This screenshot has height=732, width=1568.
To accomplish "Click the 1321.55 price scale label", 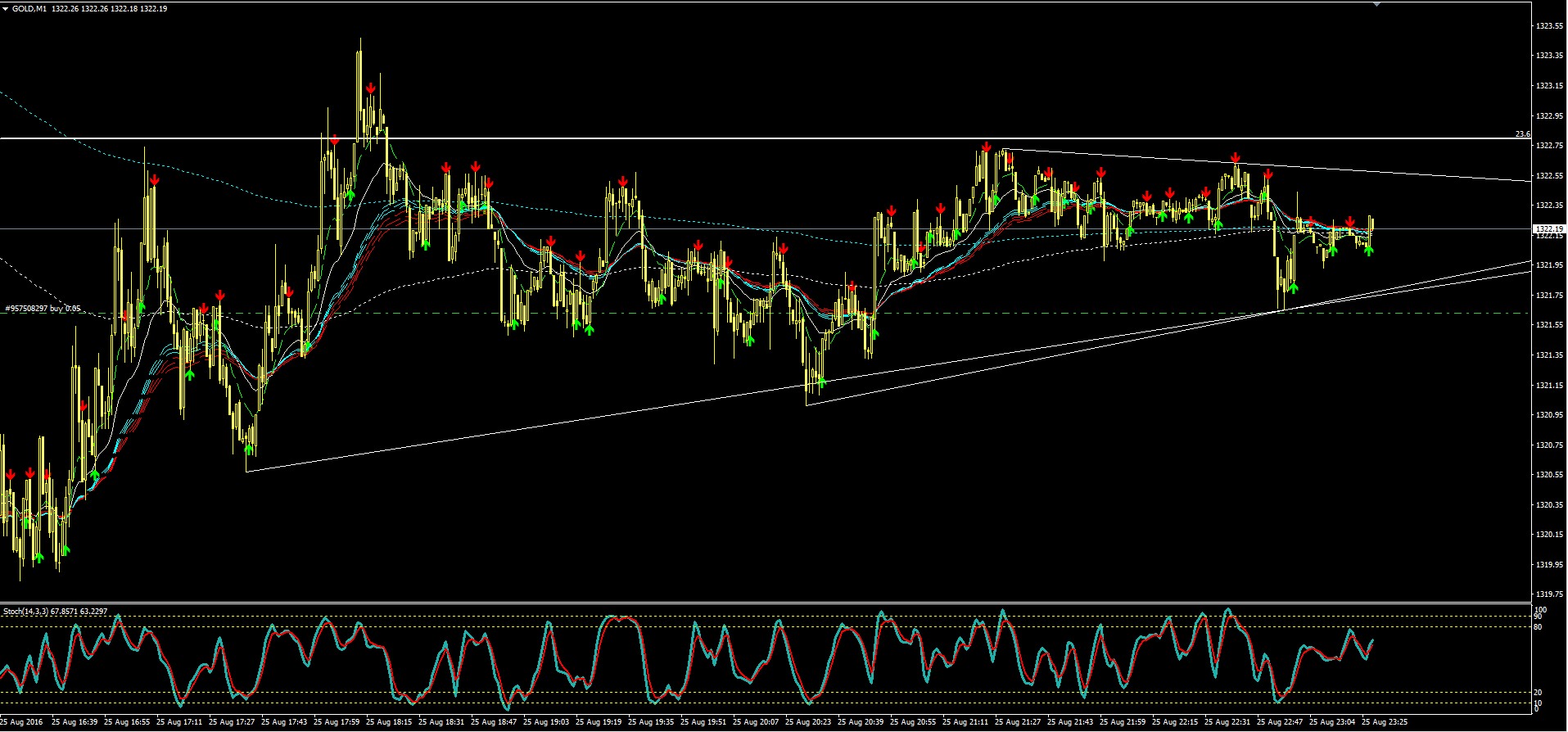I will (x=1550, y=325).
